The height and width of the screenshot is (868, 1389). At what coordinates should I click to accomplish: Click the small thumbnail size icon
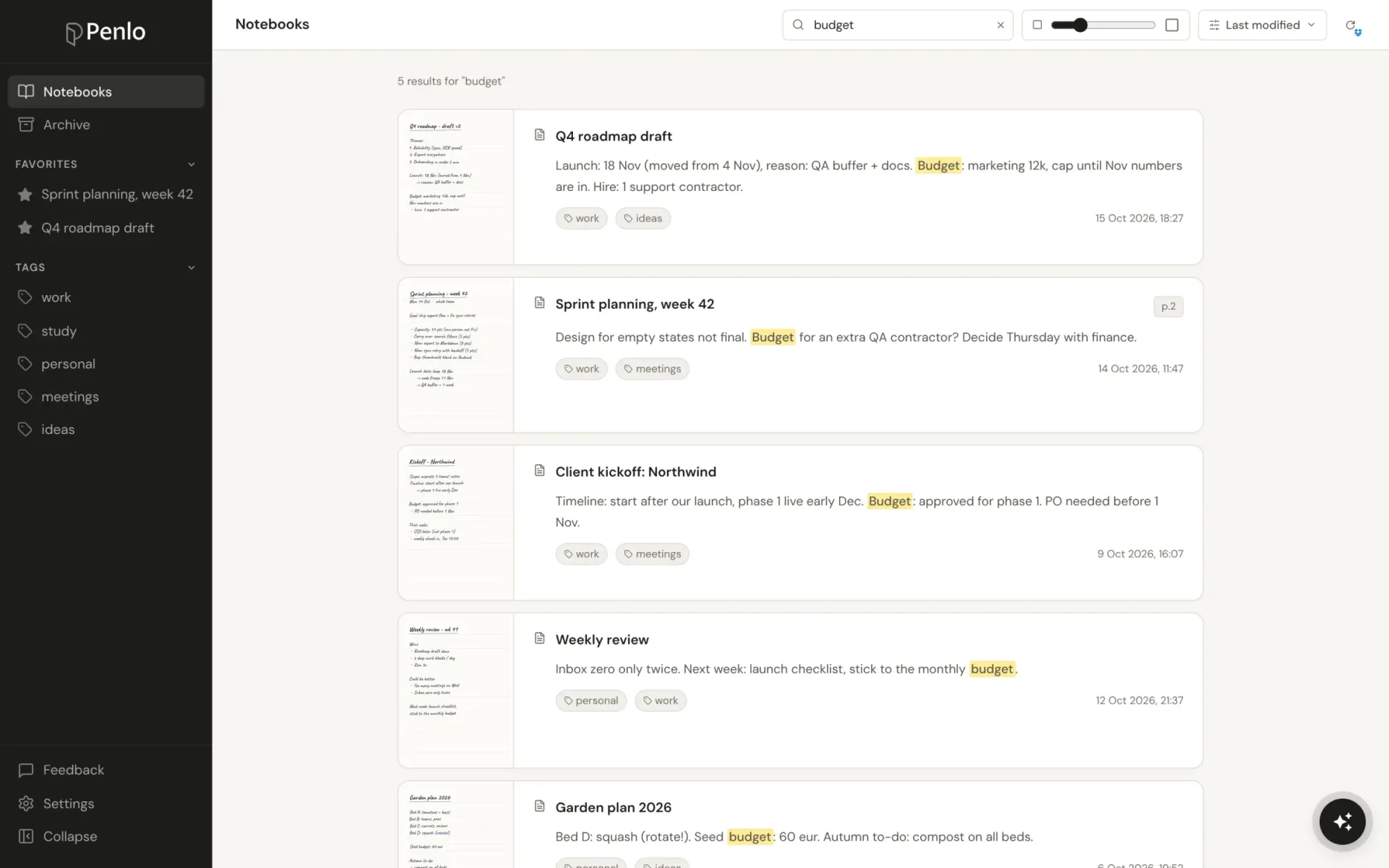click(1038, 25)
